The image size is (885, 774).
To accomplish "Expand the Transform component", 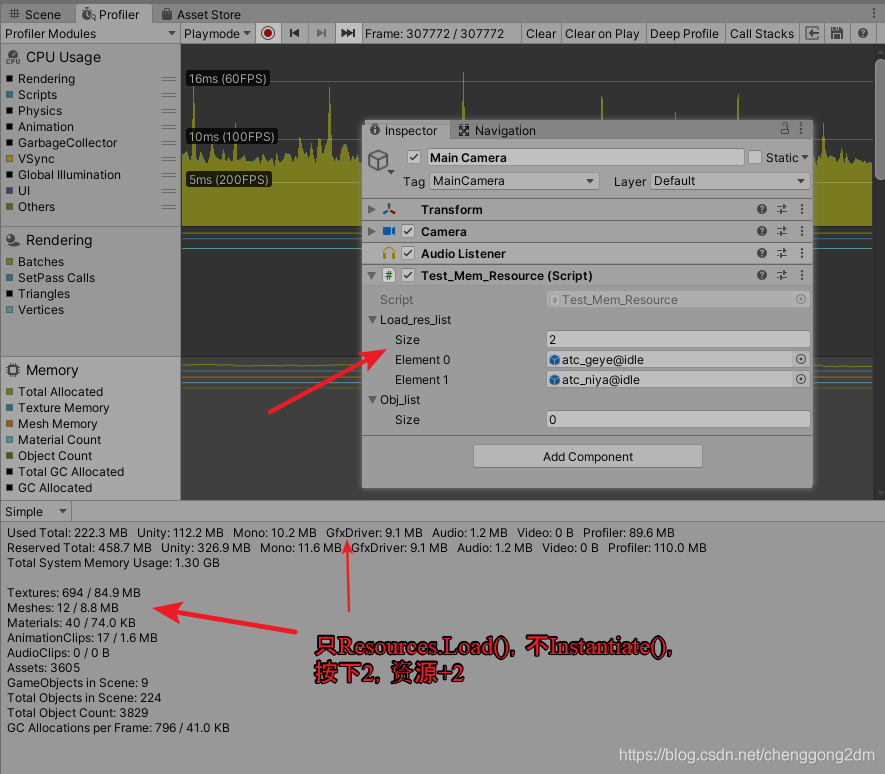I will (x=371, y=209).
